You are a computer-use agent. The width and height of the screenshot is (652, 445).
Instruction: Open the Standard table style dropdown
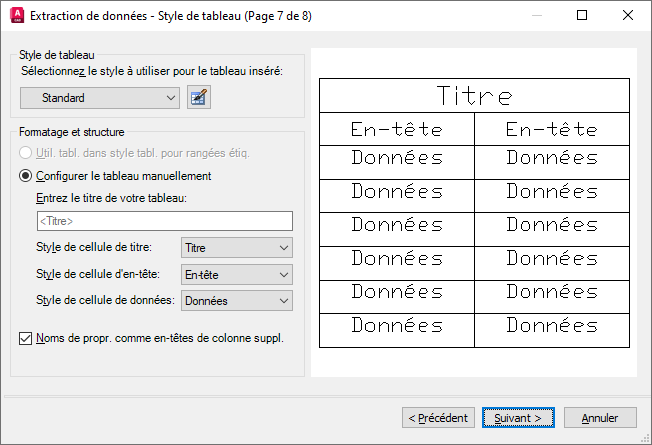[x=100, y=97]
